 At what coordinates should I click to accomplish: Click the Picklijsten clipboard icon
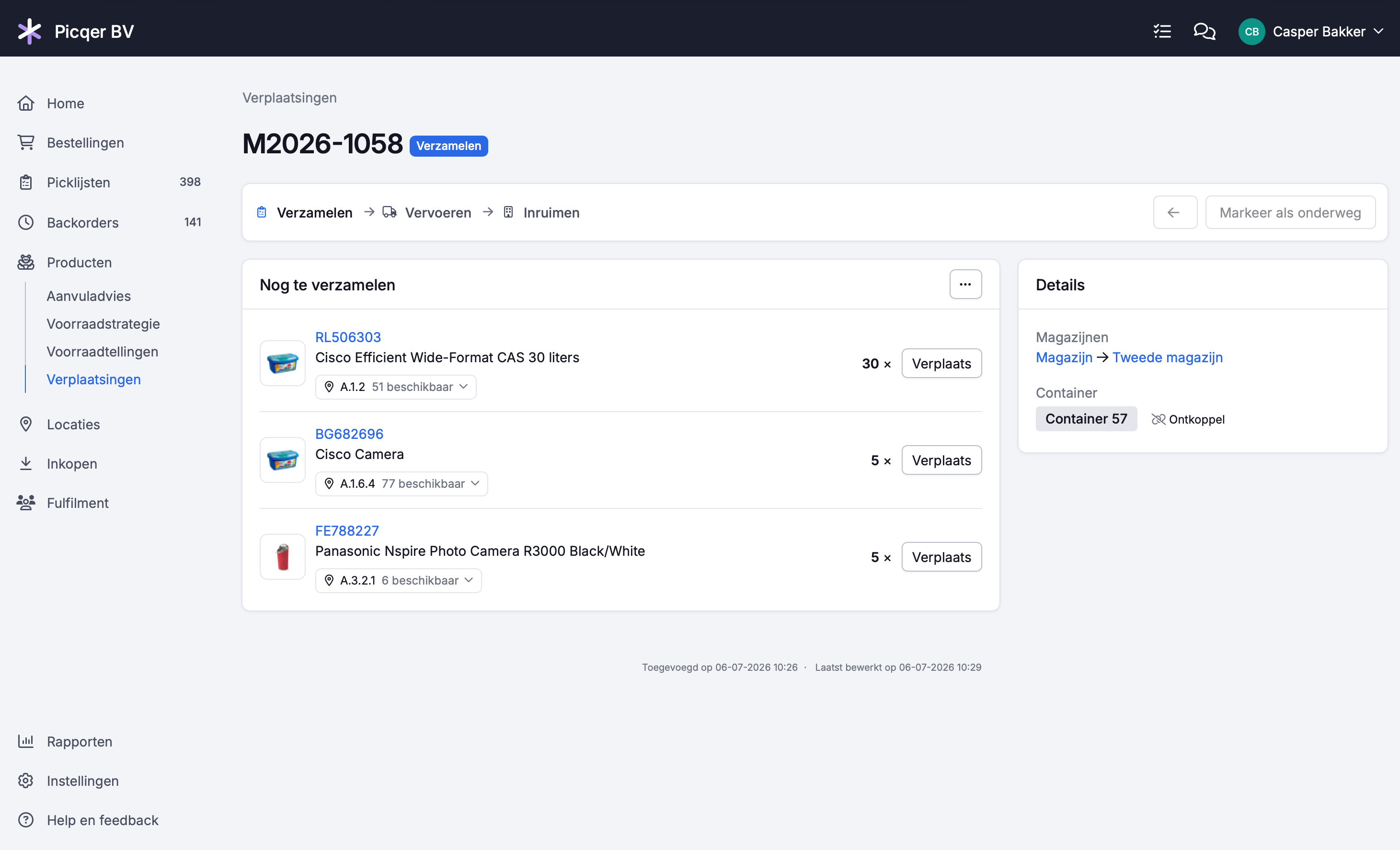pyautogui.click(x=25, y=183)
